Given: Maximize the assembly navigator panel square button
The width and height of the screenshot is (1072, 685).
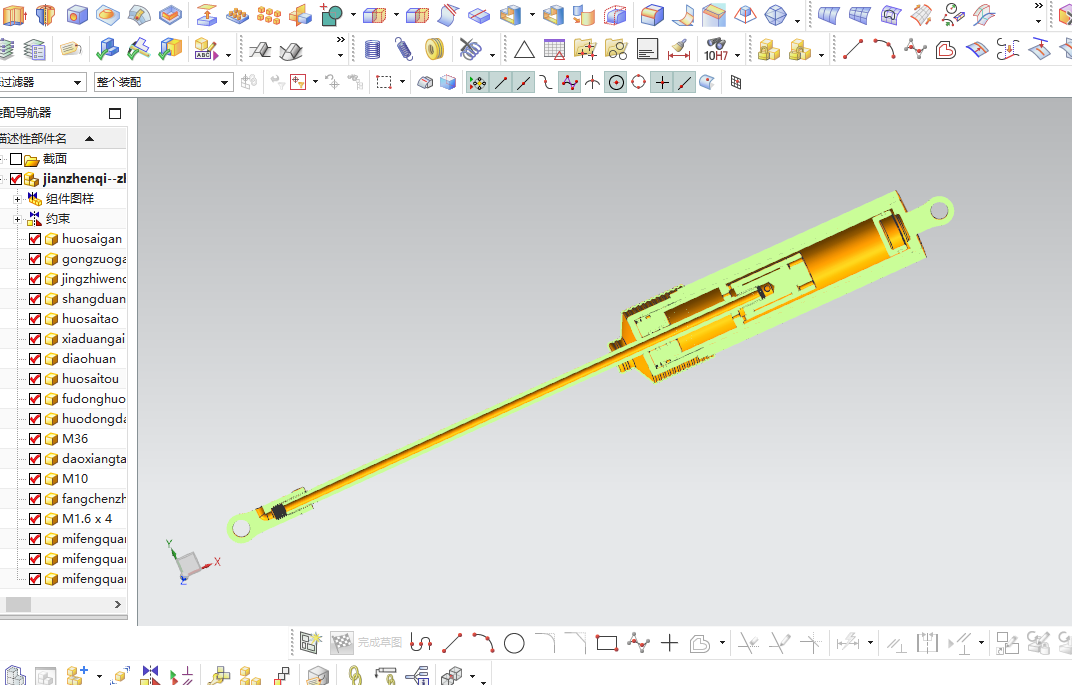Looking at the screenshot, I should tap(115, 113).
